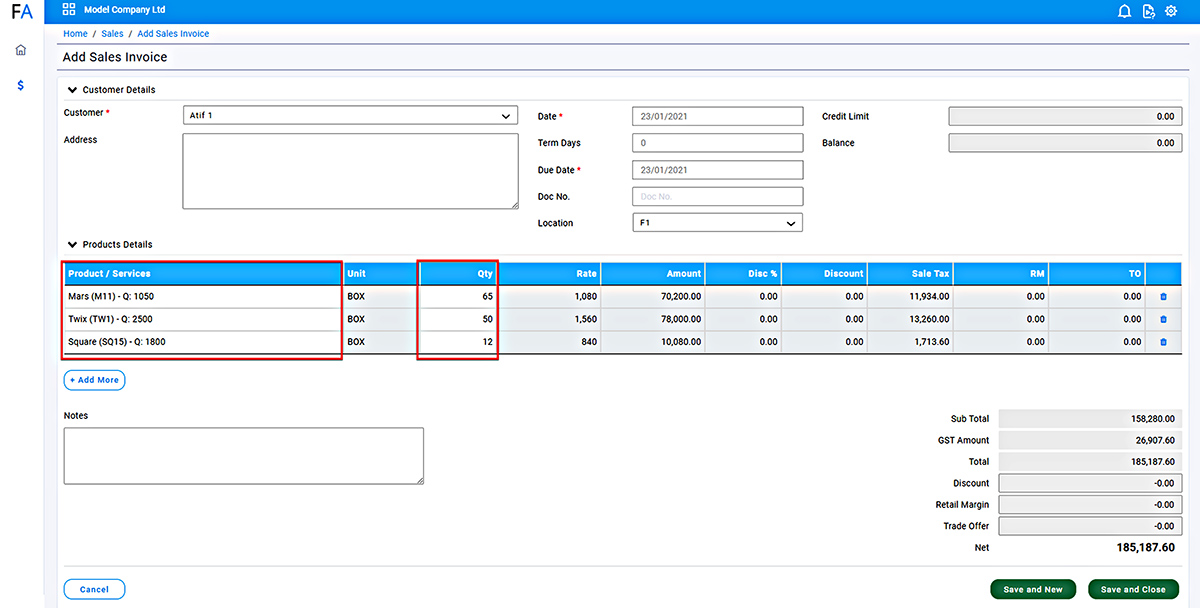Click the Credit Limit field
Image resolution: width=1200 pixels, height=608 pixels.
coord(1064,116)
